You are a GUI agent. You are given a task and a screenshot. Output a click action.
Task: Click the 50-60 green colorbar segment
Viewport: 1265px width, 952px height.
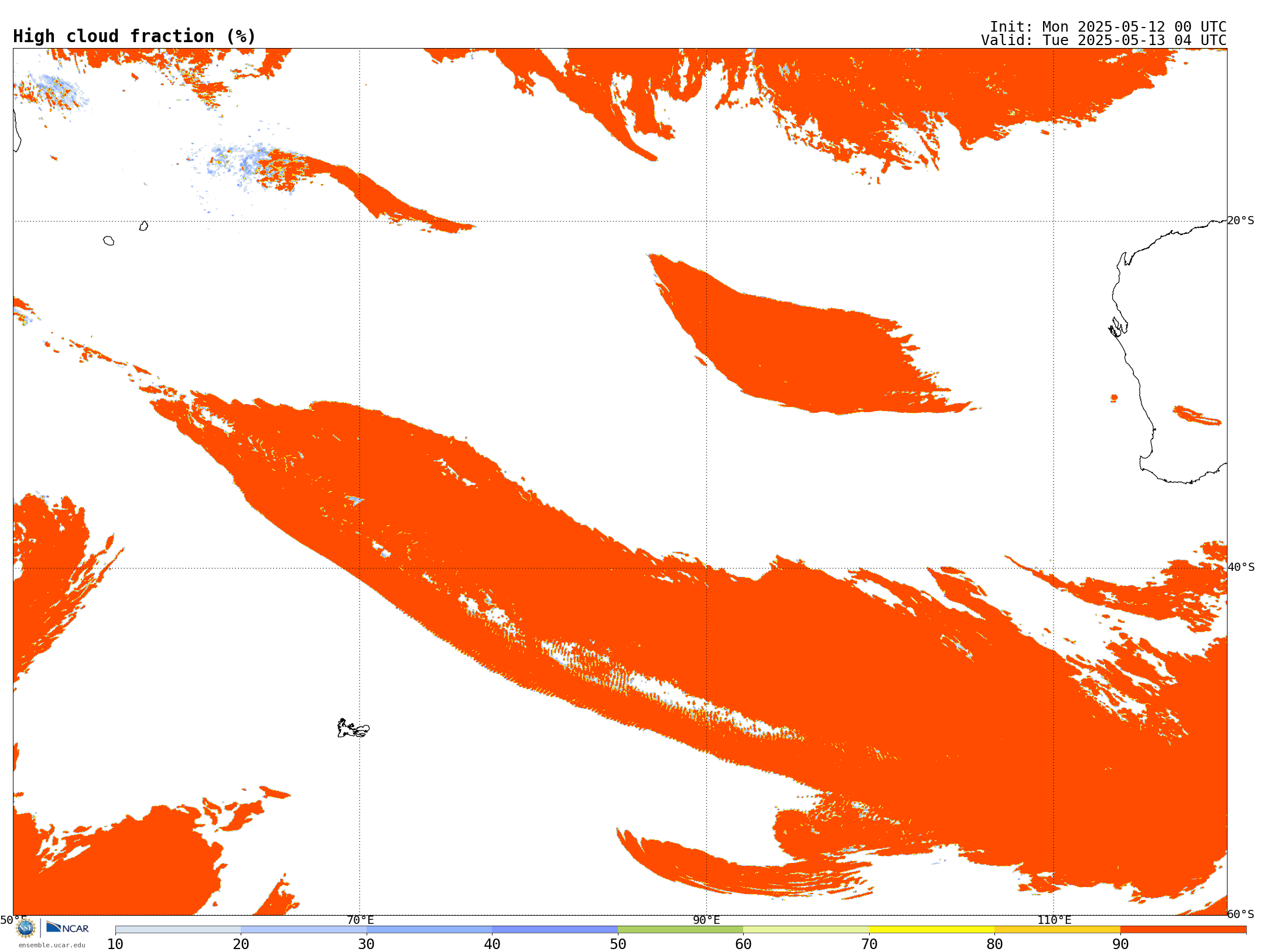(681, 930)
